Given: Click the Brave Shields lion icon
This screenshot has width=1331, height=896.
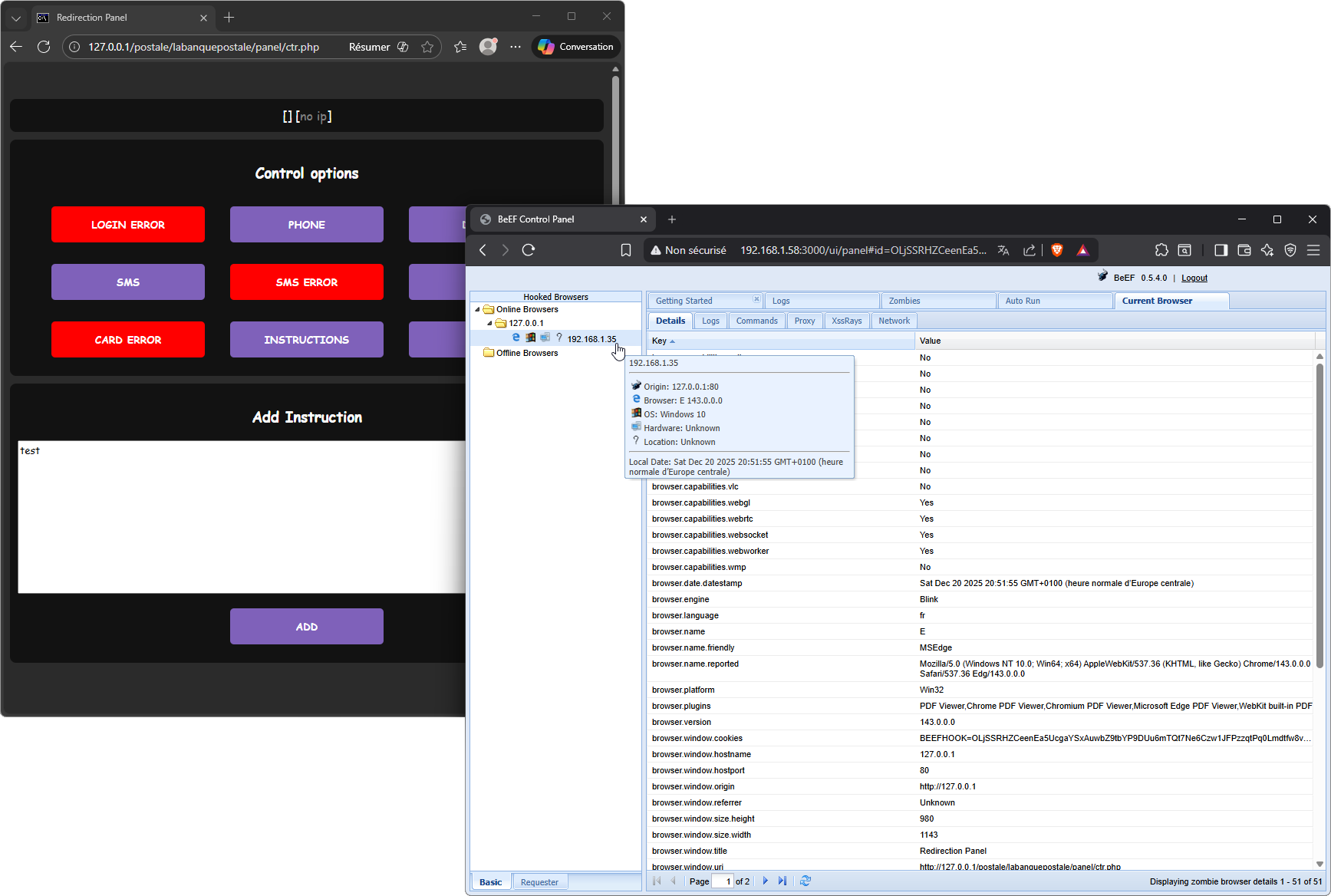Looking at the screenshot, I should tap(1056, 250).
